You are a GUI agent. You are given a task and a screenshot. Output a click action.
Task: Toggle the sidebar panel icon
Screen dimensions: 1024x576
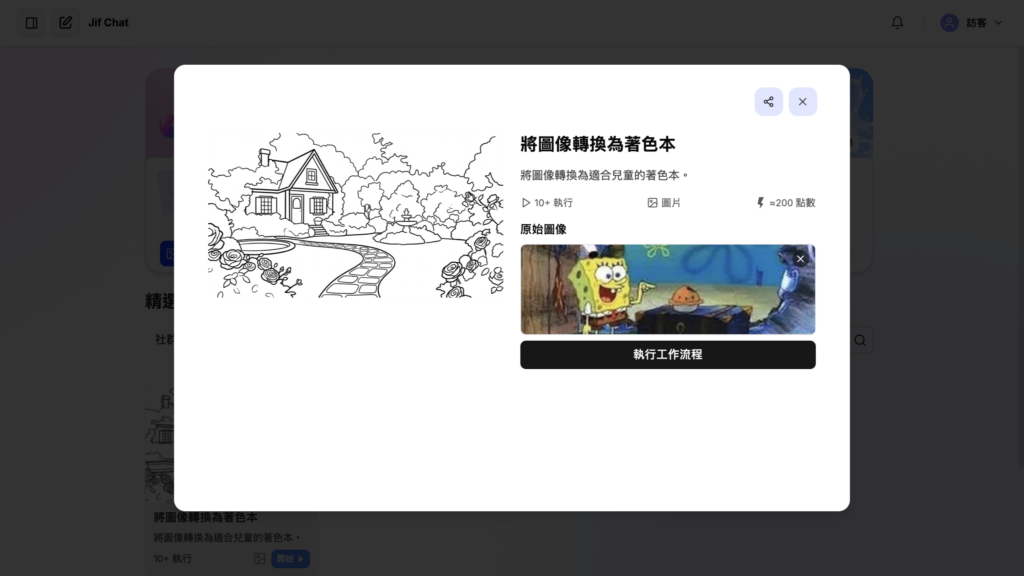pos(31,23)
